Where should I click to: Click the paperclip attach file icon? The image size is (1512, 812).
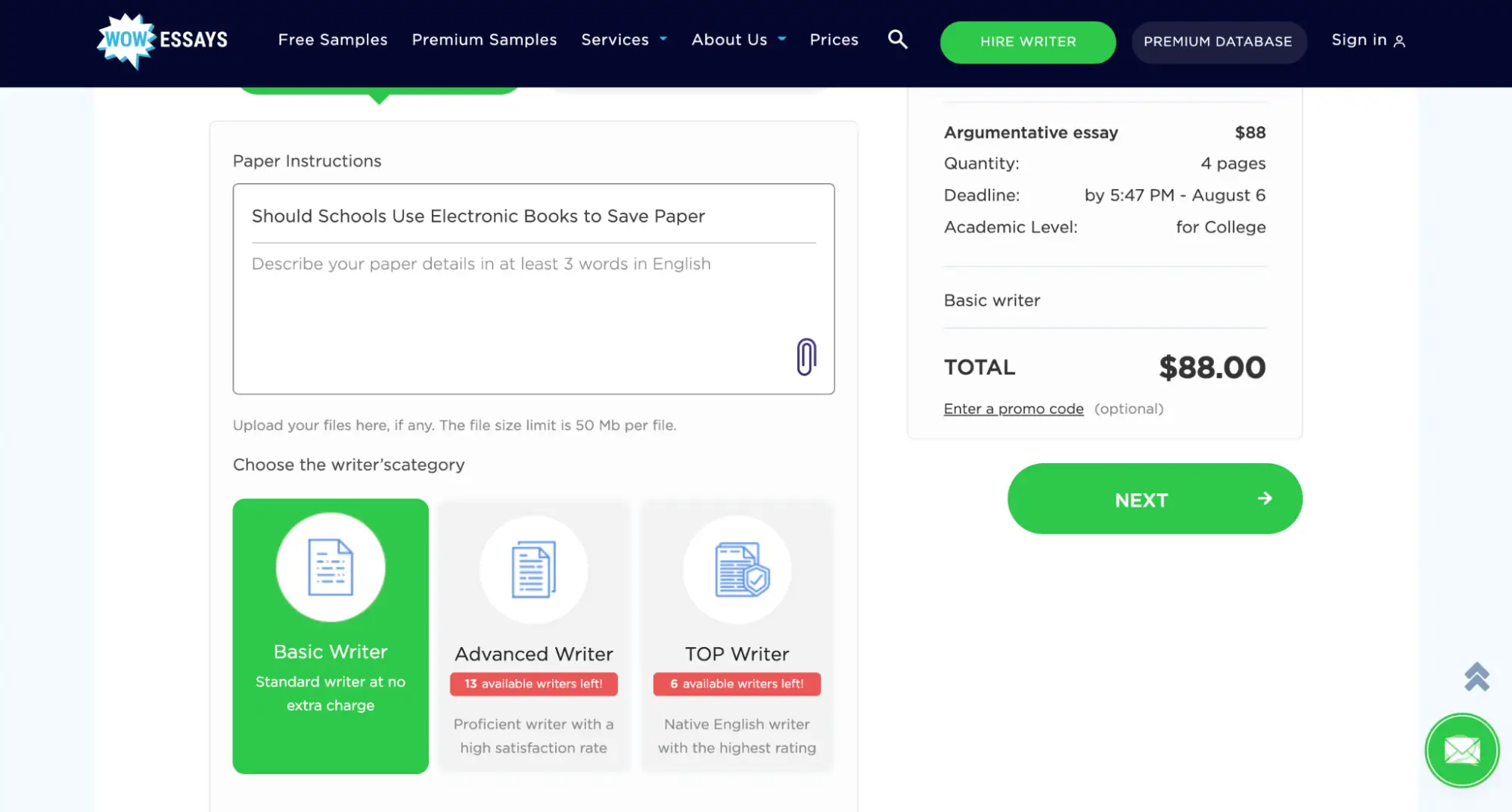(x=806, y=356)
